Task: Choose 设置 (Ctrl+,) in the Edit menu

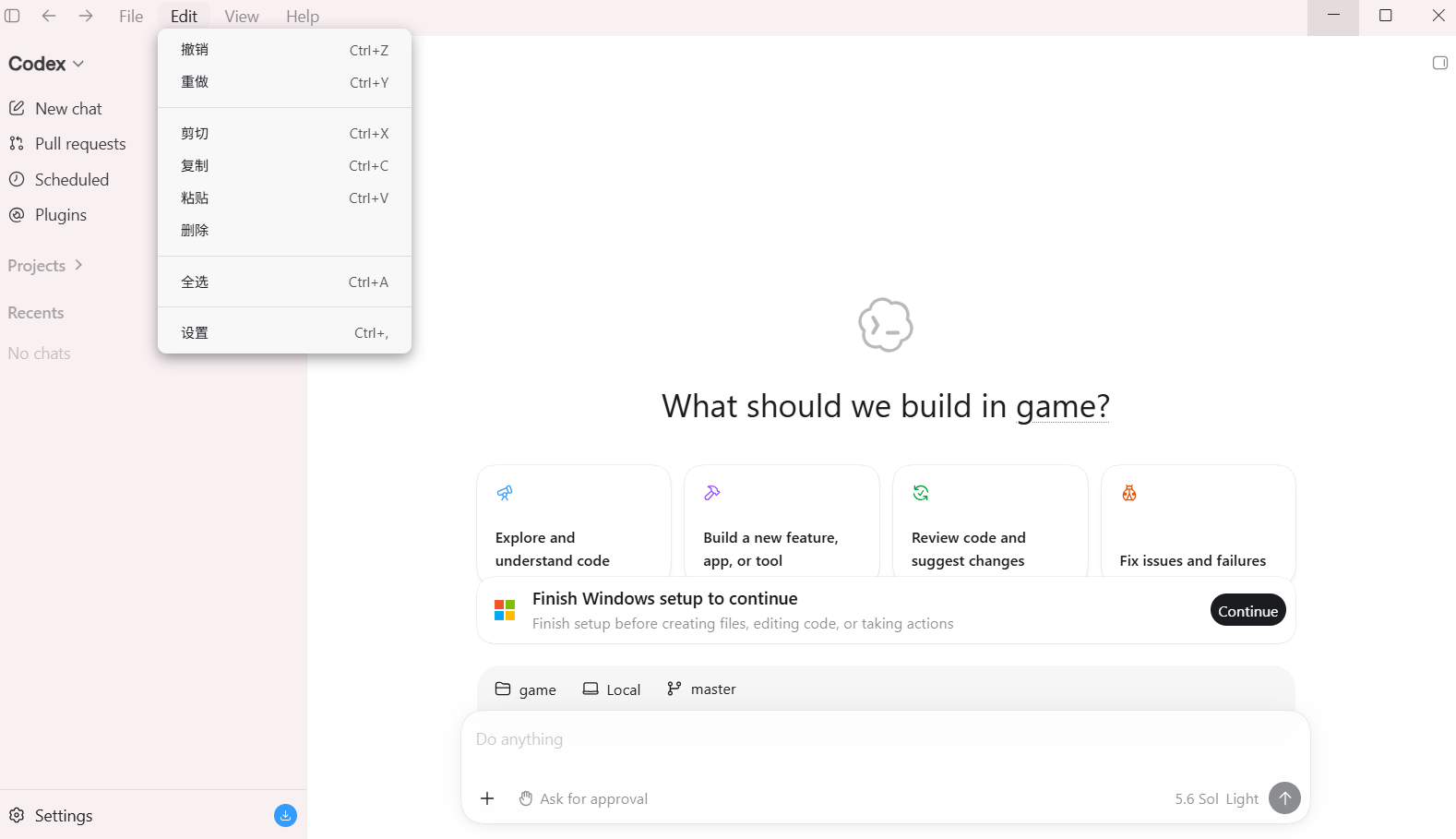Action: click(284, 333)
